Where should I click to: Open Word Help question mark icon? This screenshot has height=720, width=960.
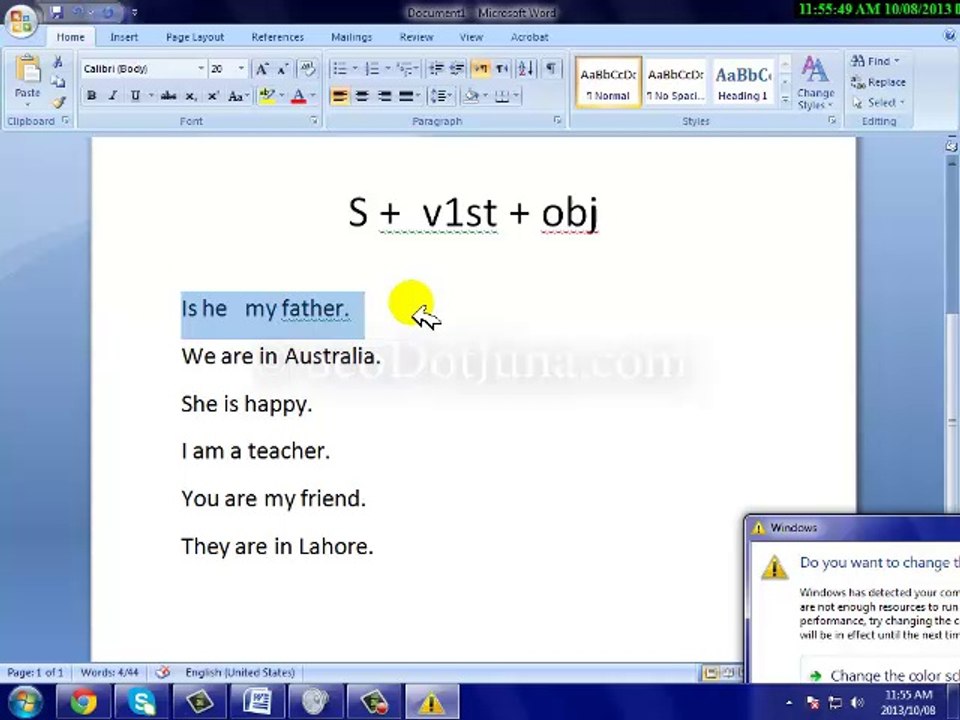pos(950,36)
